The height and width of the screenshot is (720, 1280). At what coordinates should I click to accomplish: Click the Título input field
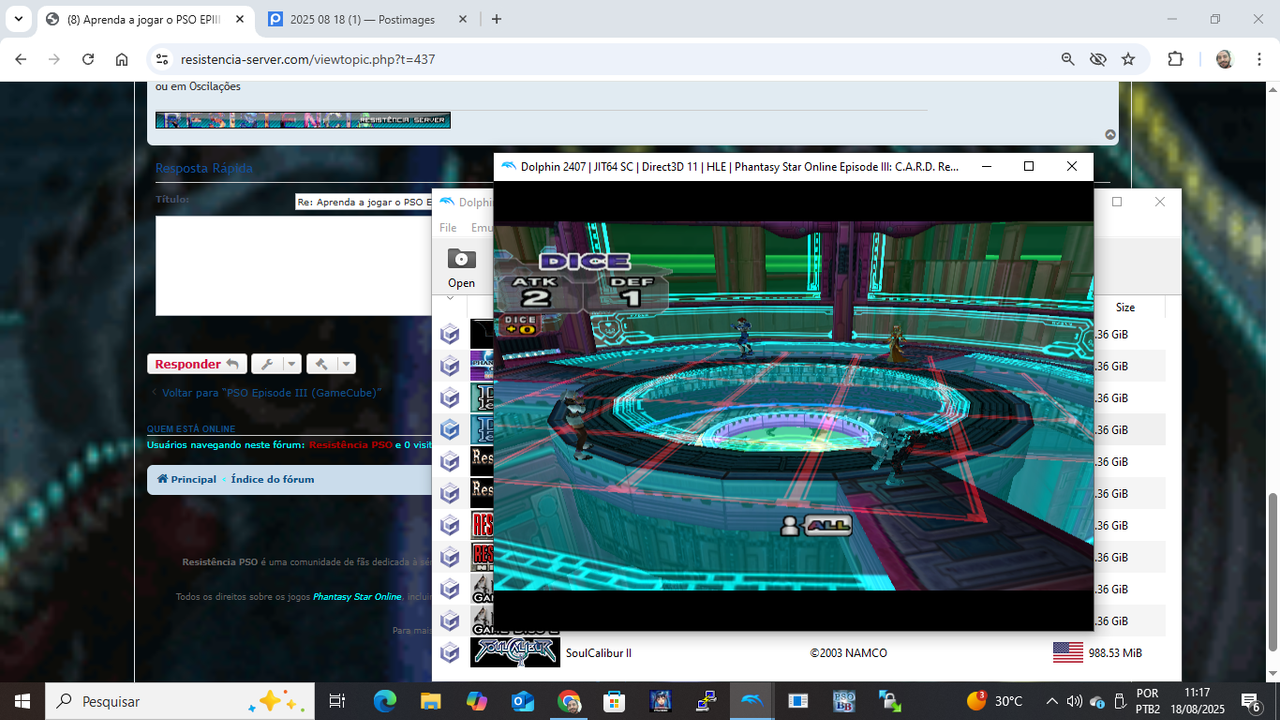pyautogui.click(x=364, y=202)
